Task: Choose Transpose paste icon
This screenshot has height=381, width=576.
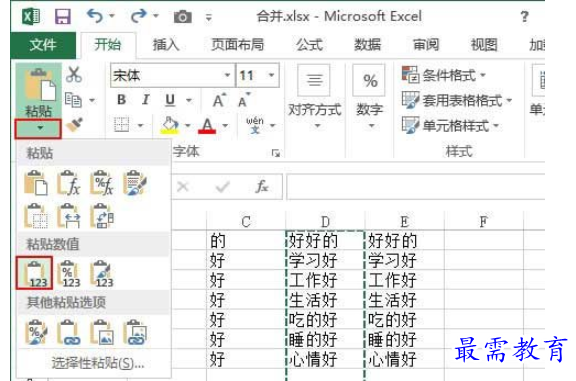Action: click(102, 216)
